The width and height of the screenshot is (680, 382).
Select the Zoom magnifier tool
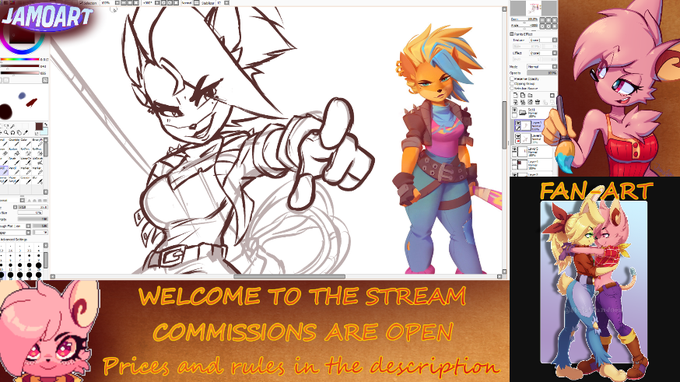pyautogui.click(x=7, y=133)
